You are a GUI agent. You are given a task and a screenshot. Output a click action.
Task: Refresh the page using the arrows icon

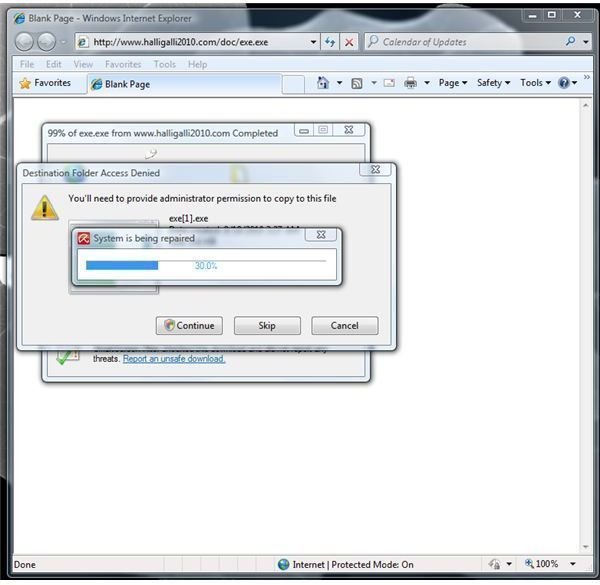330,42
